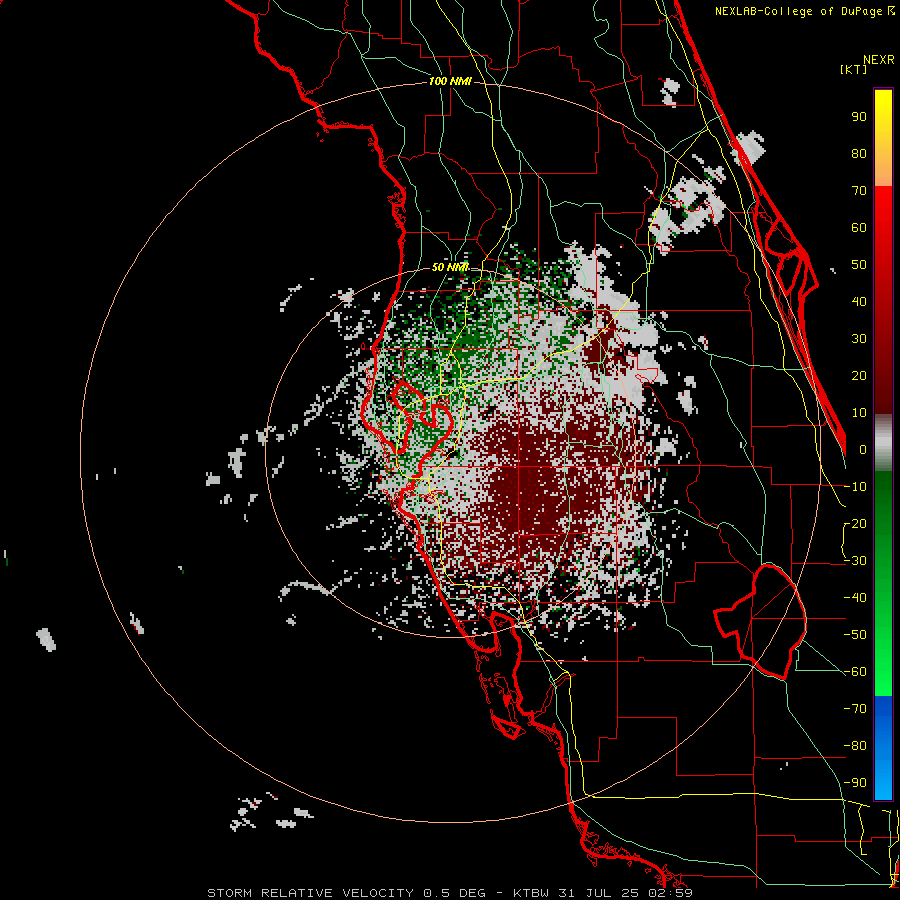Click the "KTBW" radar site identifier

[531, 893]
